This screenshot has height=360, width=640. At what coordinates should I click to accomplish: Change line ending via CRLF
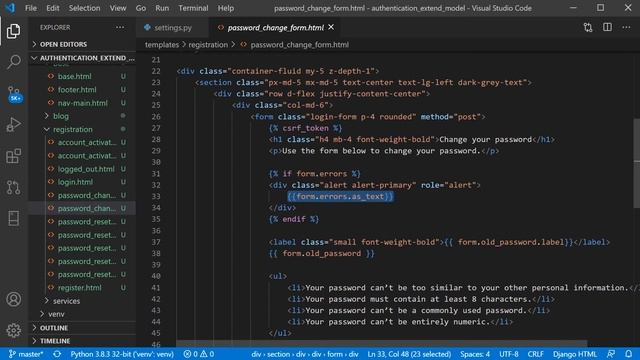pyautogui.click(x=535, y=354)
